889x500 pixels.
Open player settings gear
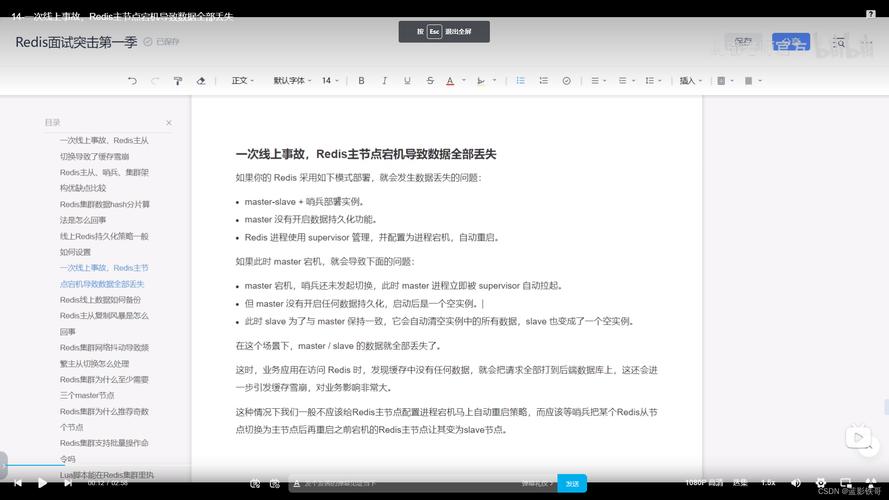click(820, 483)
